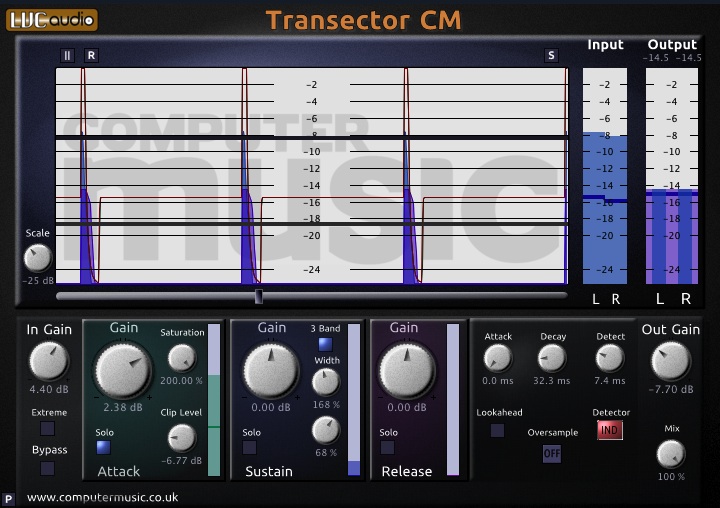Toggle the Oversample OFF button
The image size is (720, 508).
pos(552,454)
